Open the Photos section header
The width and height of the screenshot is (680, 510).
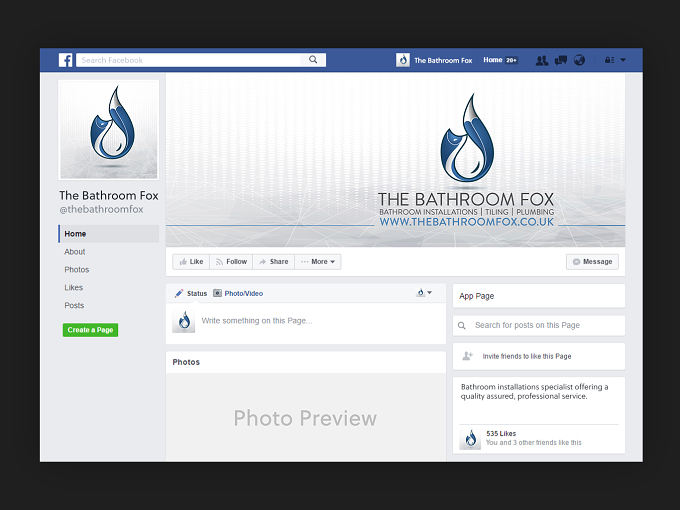coord(186,362)
